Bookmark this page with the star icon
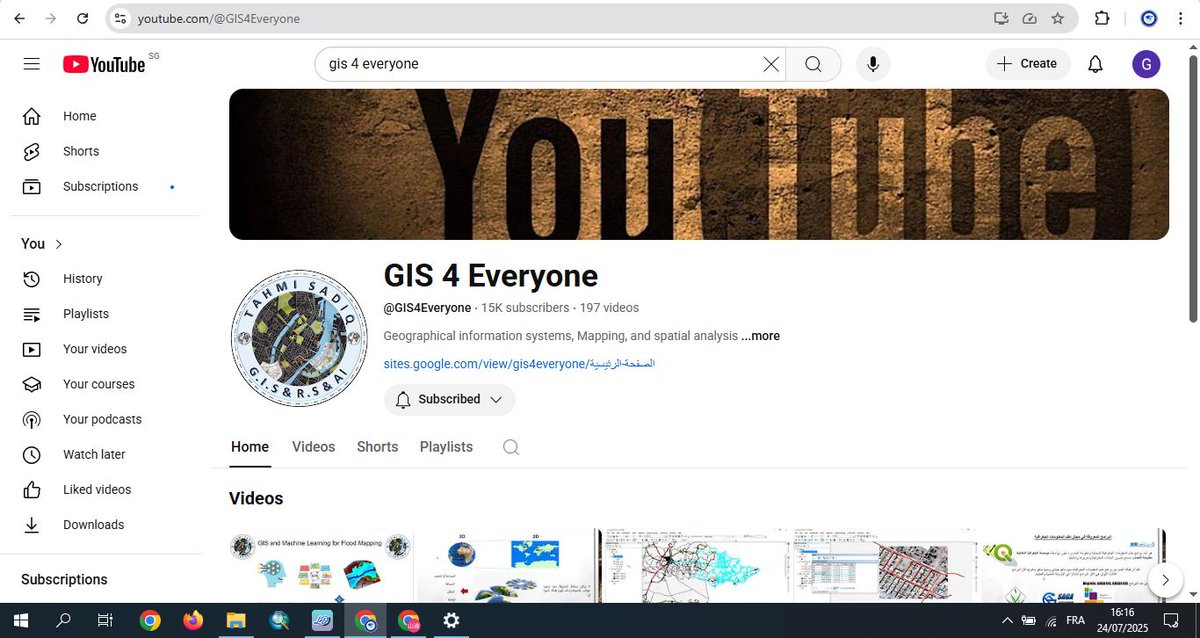 tap(1058, 18)
